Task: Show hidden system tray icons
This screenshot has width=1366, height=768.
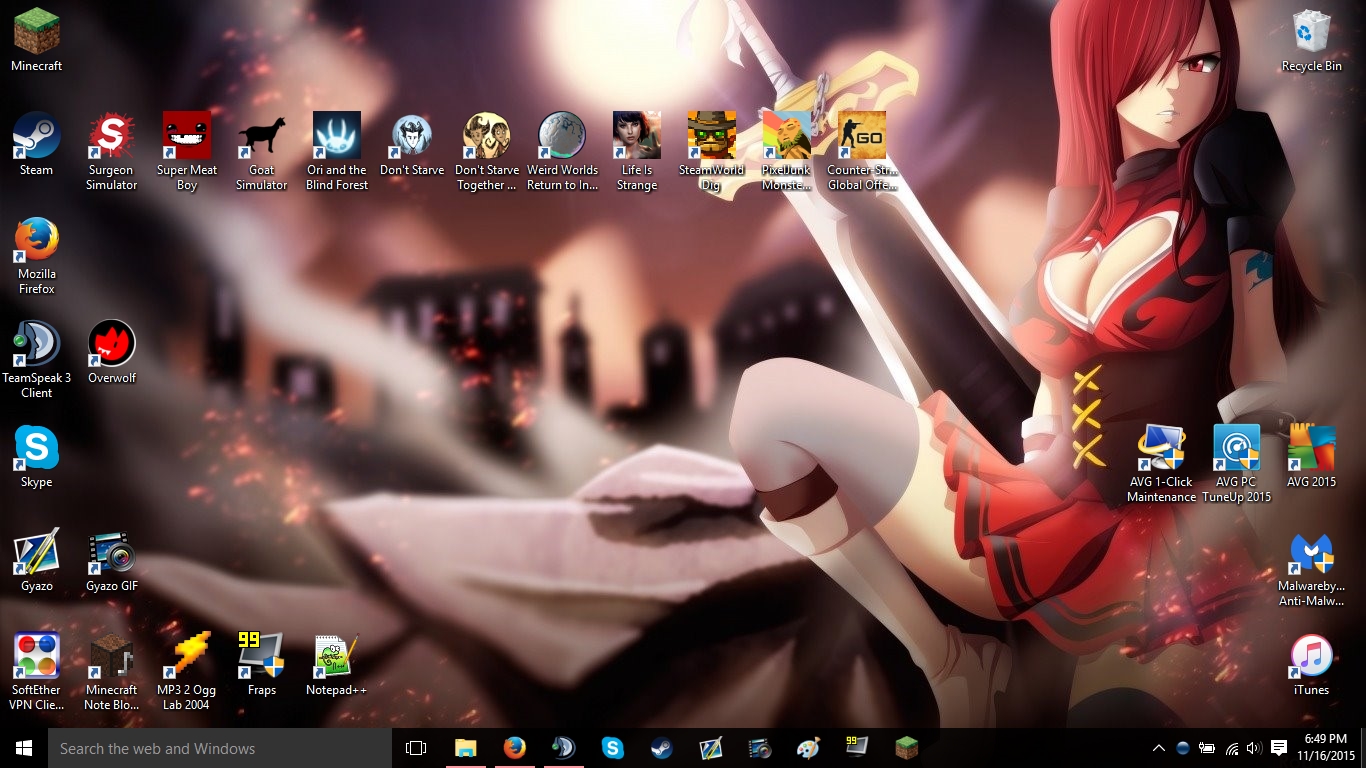Action: pyautogui.click(x=1159, y=748)
